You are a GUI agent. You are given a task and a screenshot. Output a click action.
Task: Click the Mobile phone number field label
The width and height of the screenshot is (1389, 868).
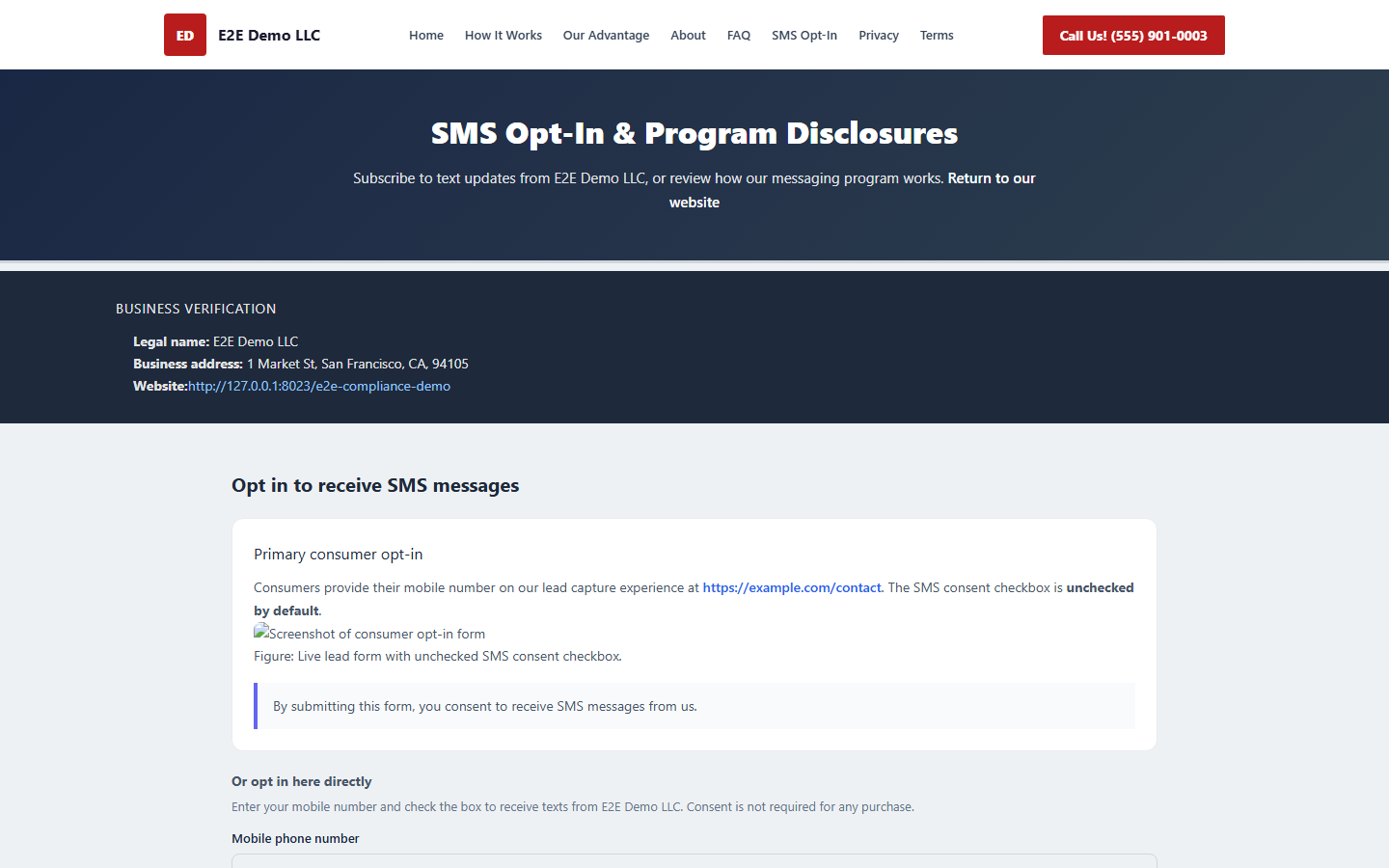[x=295, y=838]
